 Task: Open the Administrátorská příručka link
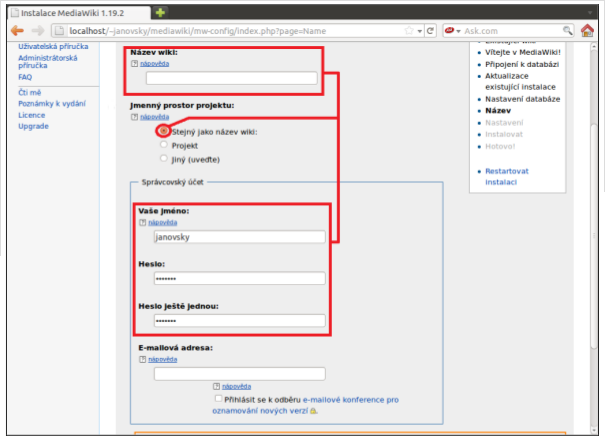[x=48, y=62]
